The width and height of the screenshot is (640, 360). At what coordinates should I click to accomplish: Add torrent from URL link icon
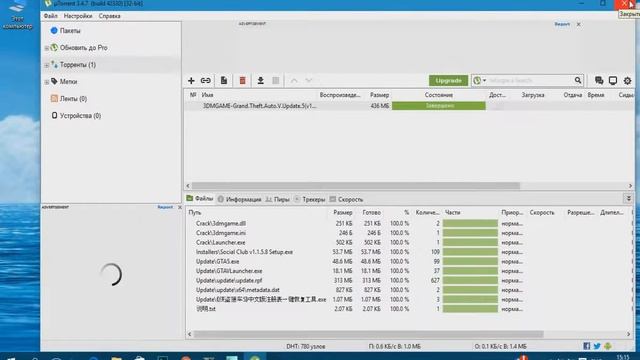point(206,80)
